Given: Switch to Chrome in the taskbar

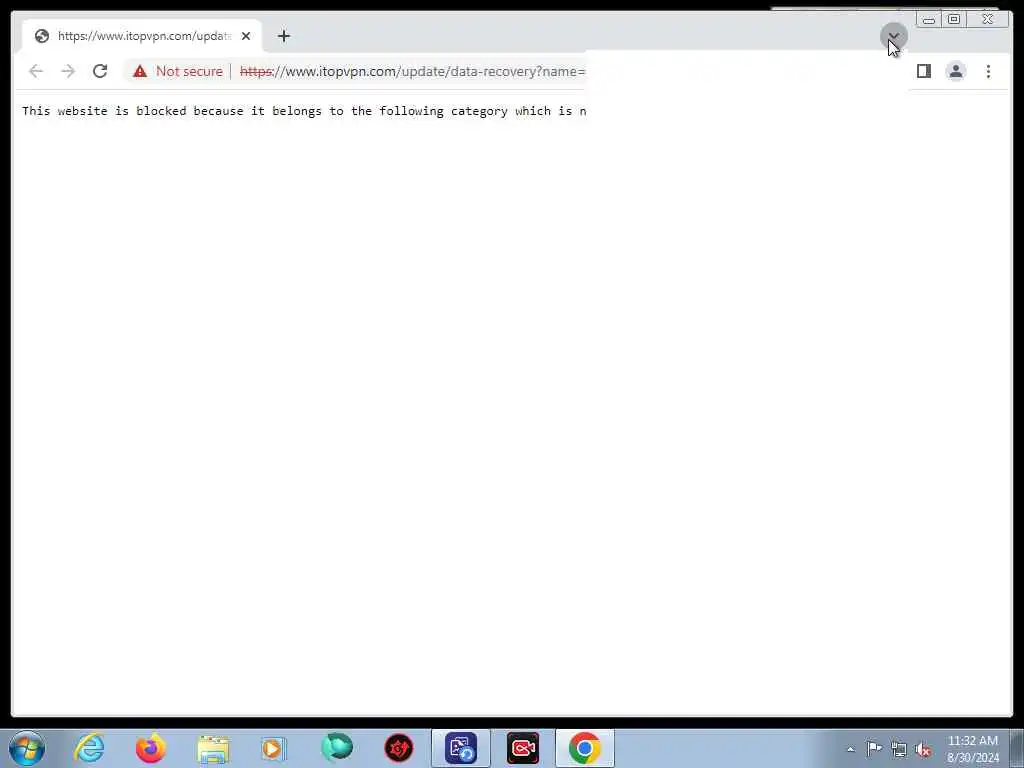Looking at the screenshot, I should click(584, 748).
